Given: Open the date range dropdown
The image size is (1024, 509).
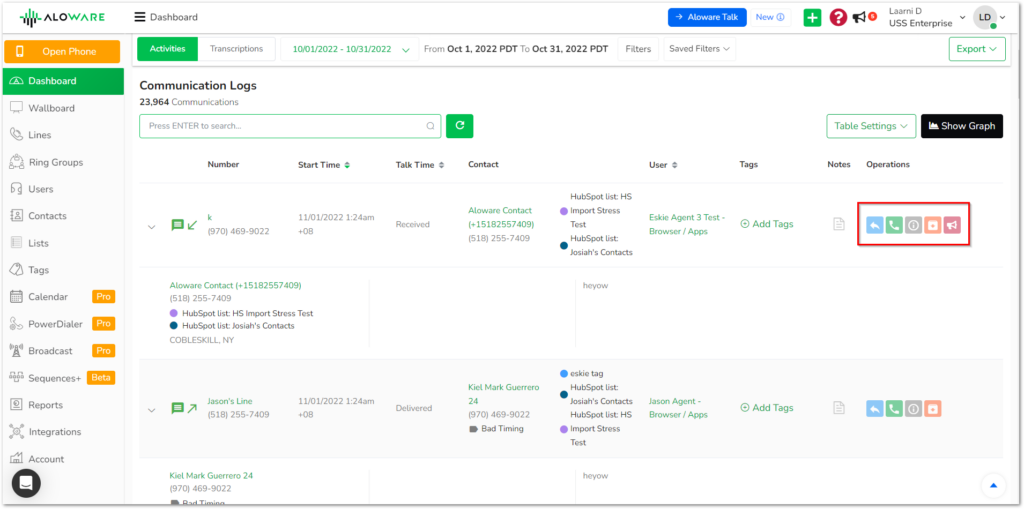Looking at the screenshot, I should (350, 49).
